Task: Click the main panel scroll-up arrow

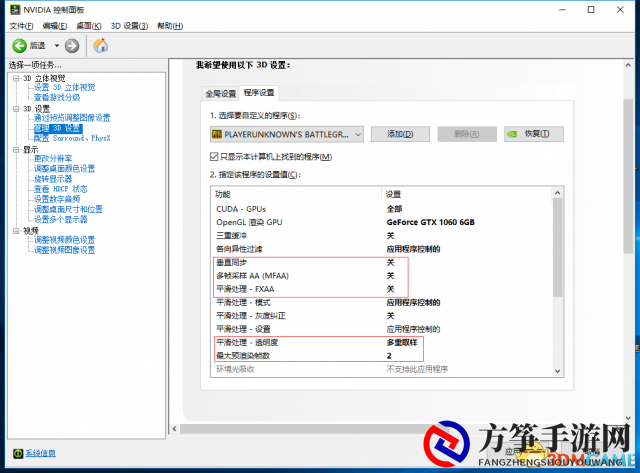Action: pyautogui.click(x=628, y=65)
